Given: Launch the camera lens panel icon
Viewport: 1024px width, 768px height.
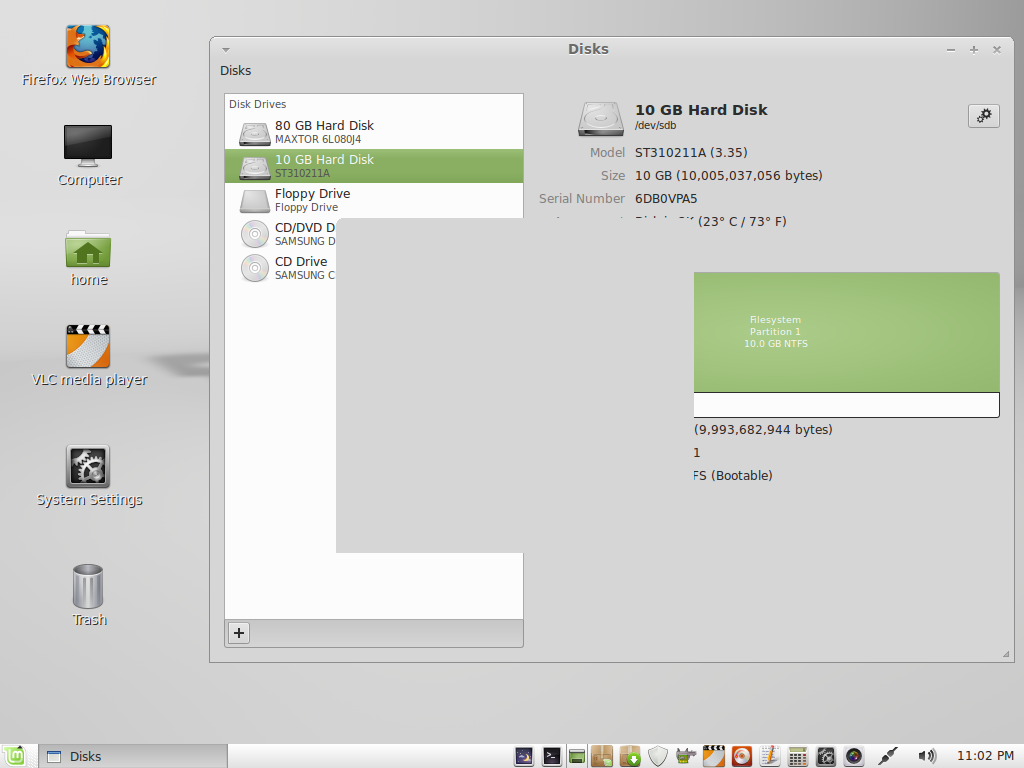Looking at the screenshot, I should pos(854,756).
